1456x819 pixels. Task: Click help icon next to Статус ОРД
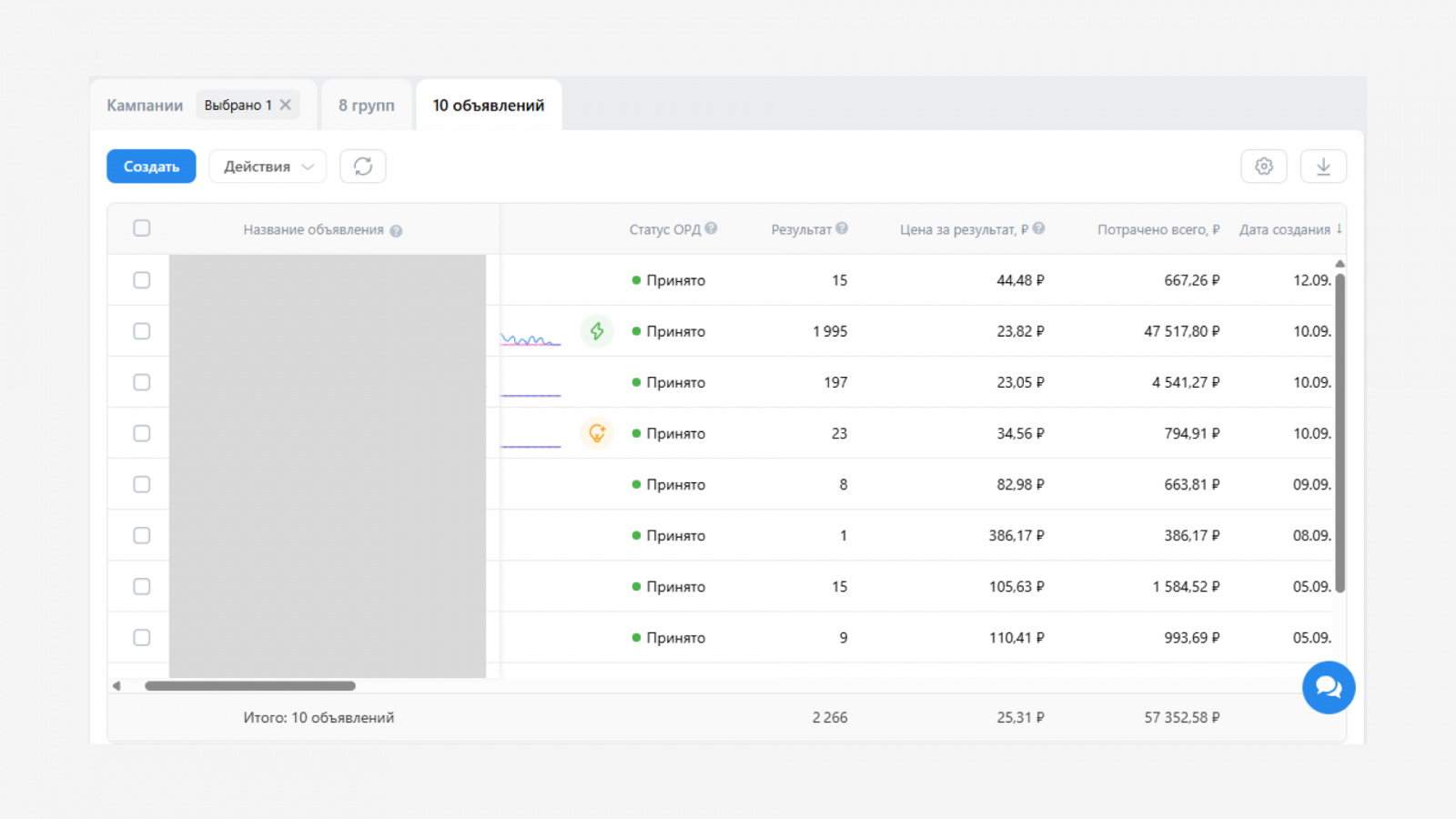click(711, 228)
